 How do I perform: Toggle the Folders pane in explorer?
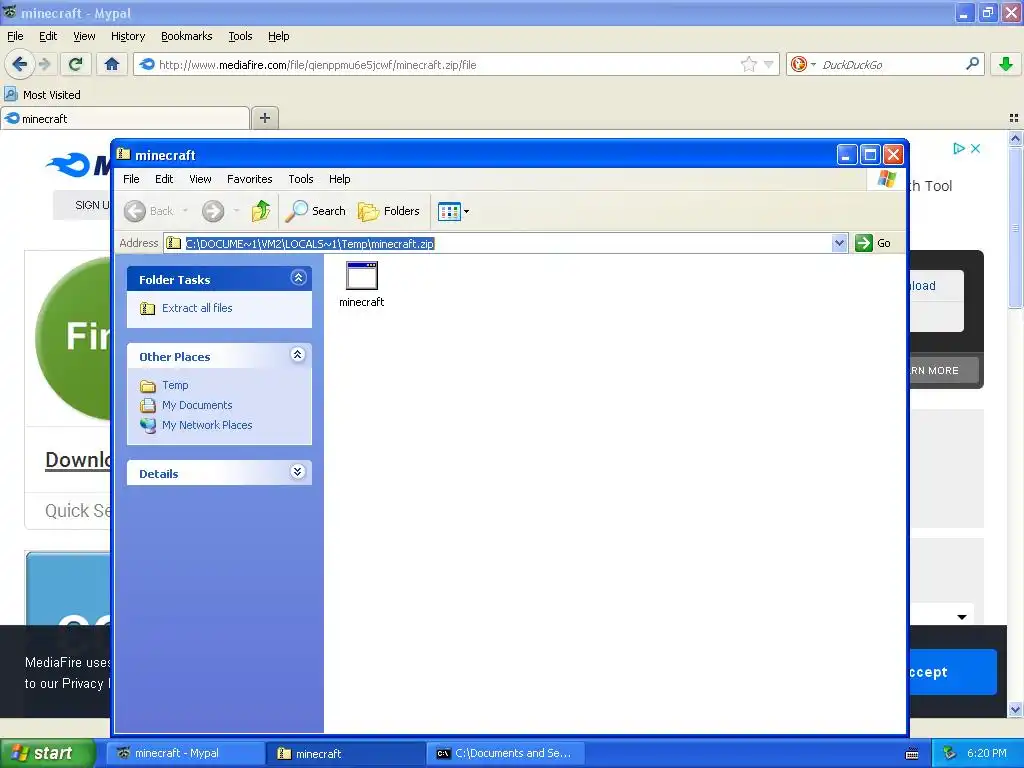(389, 211)
